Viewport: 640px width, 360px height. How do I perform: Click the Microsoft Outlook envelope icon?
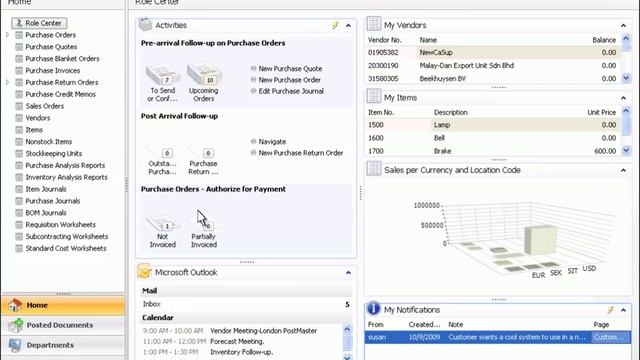click(x=144, y=271)
